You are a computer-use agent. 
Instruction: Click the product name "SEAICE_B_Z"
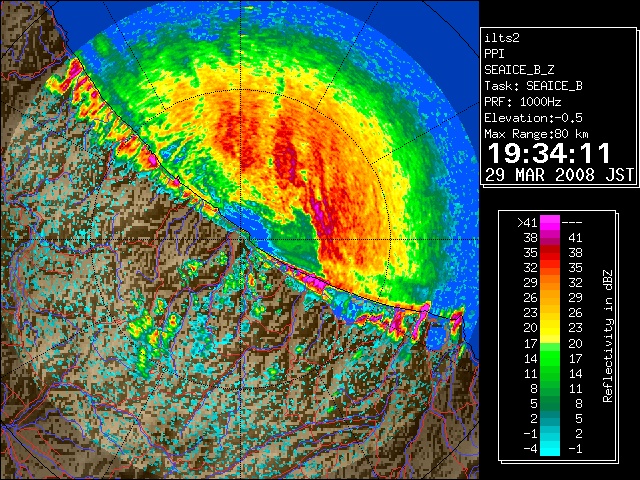pyautogui.click(x=519, y=70)
